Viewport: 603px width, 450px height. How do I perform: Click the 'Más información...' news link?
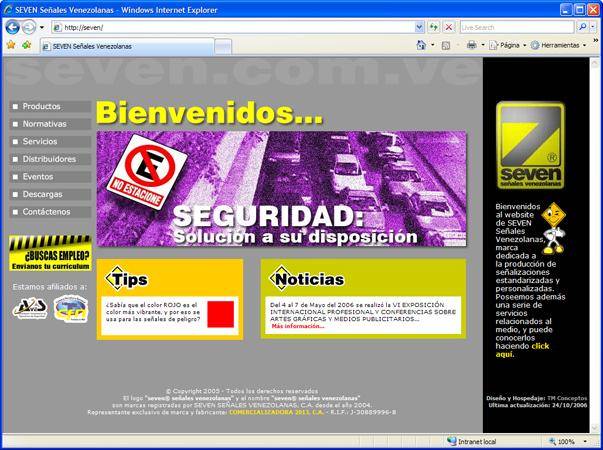click(297, 326)
